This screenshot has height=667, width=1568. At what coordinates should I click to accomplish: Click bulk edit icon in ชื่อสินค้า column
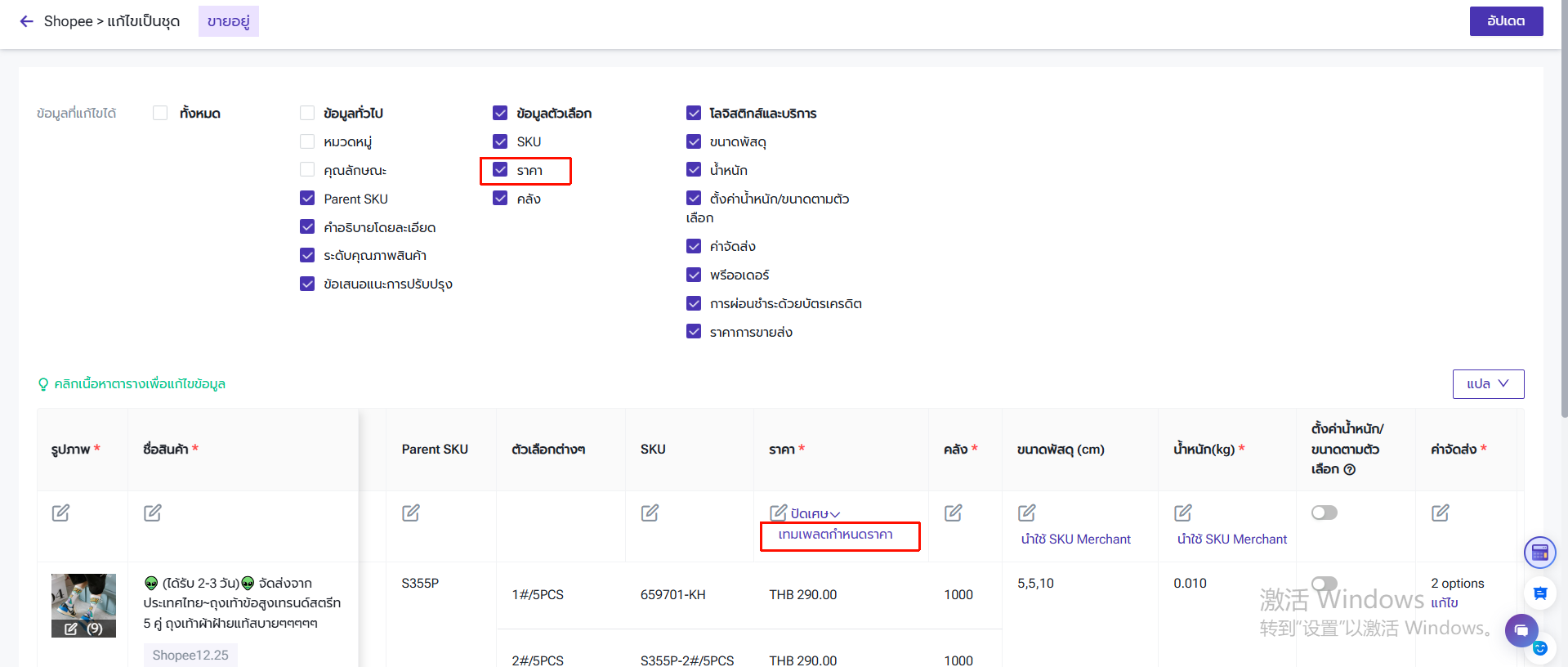click(153, 513)
